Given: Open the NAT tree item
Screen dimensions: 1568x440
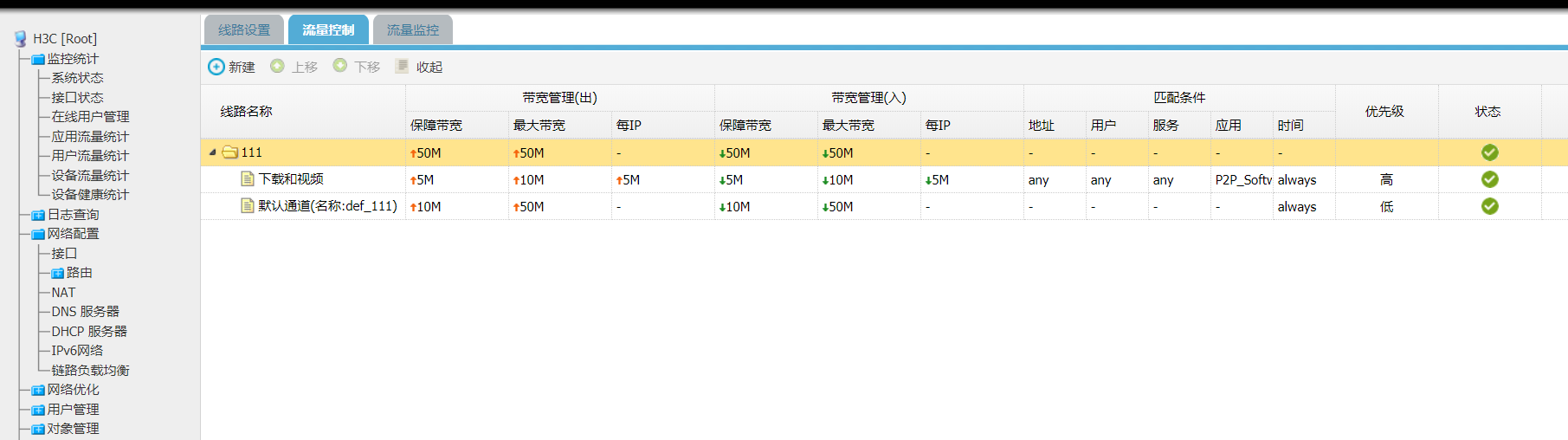Looking at the screenshot, I should point(63,293).
